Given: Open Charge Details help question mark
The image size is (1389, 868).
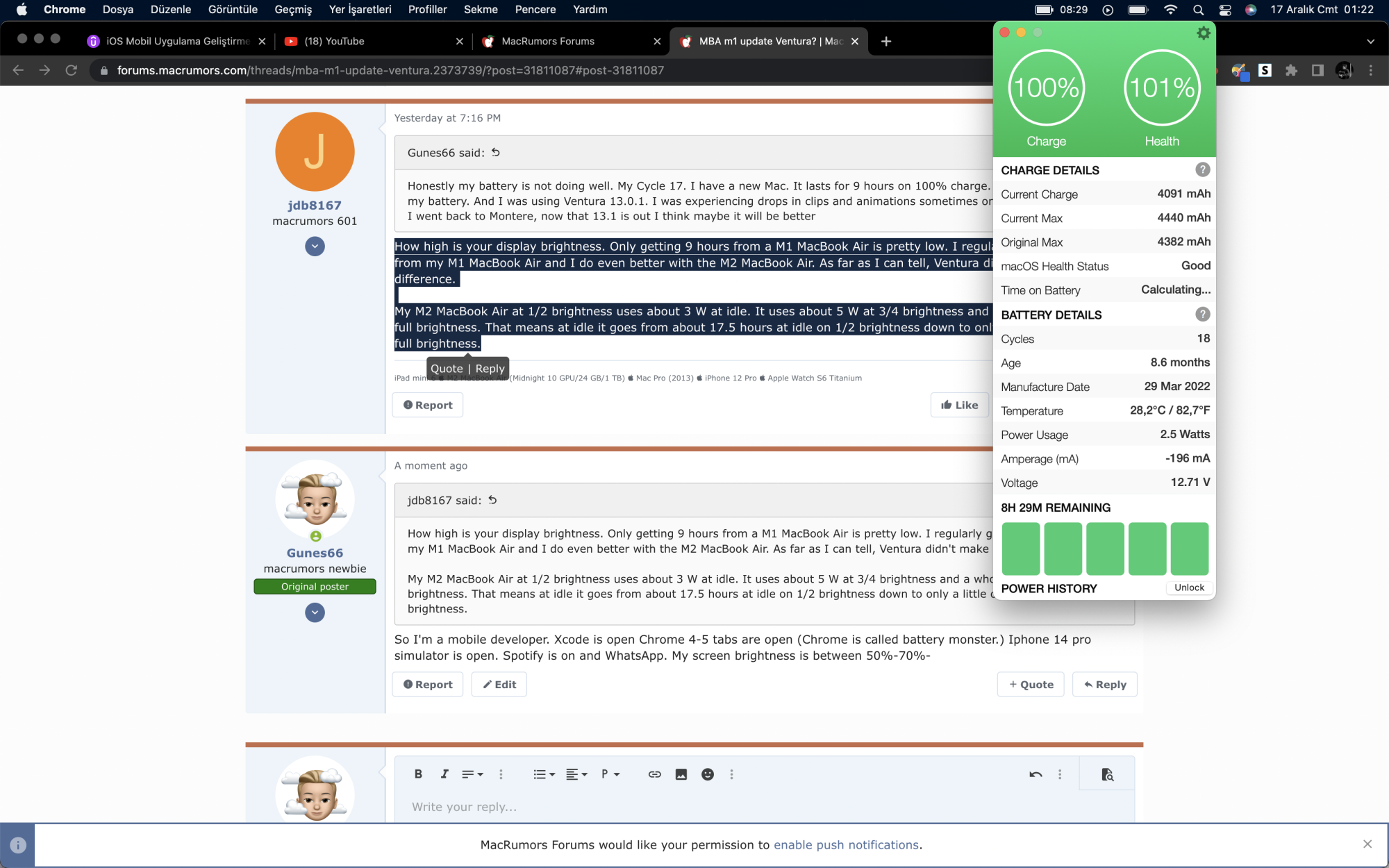Looking at the screenshot, I should (1203, 170).
